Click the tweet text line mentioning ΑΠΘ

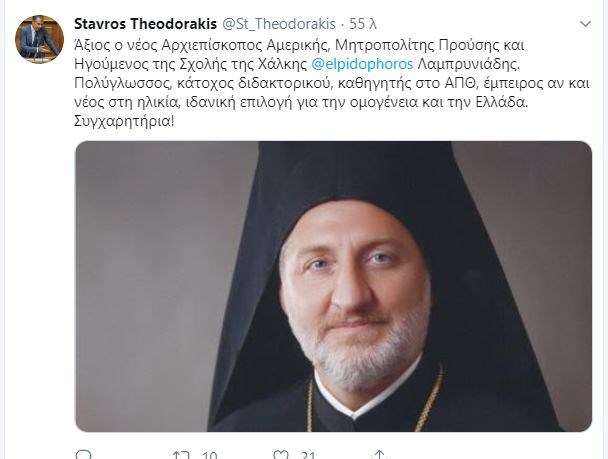tap(332, 83)
